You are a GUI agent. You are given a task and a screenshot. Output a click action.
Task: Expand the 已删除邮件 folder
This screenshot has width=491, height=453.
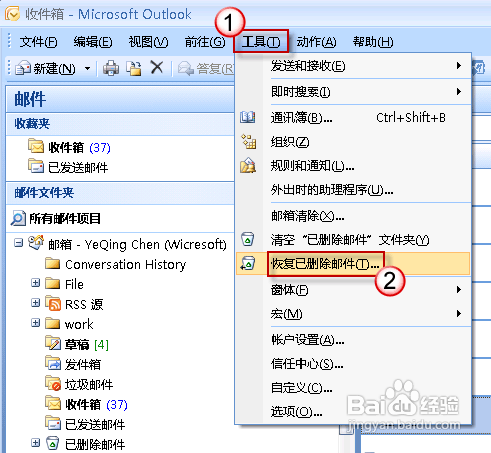36,443
